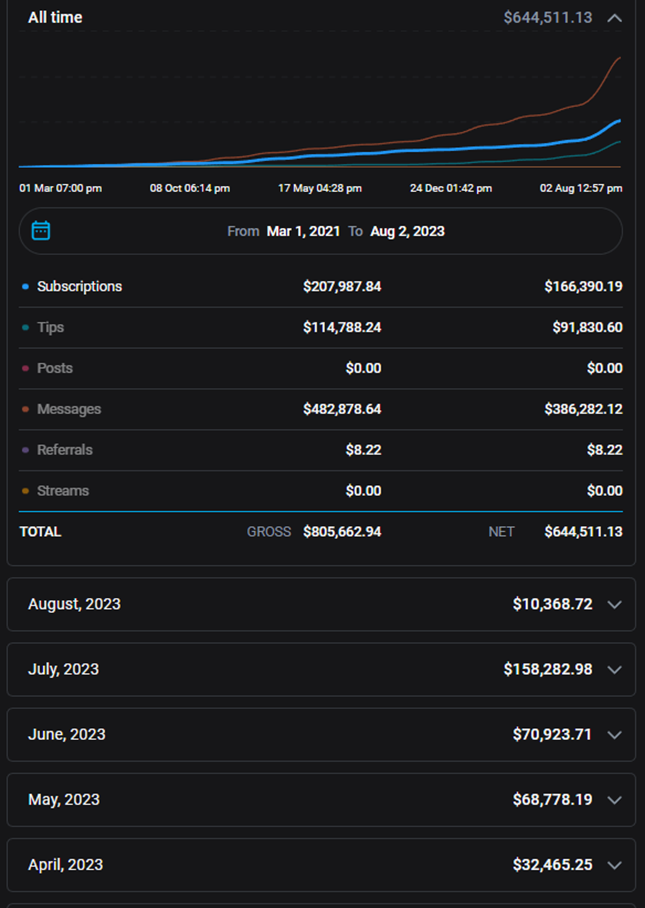Image resolution: width=645 pixels, height=908 pixels.
Task: Toggle the Subscriptions blue legend dot
Action: pyautogui.click(x=25, y=287)
